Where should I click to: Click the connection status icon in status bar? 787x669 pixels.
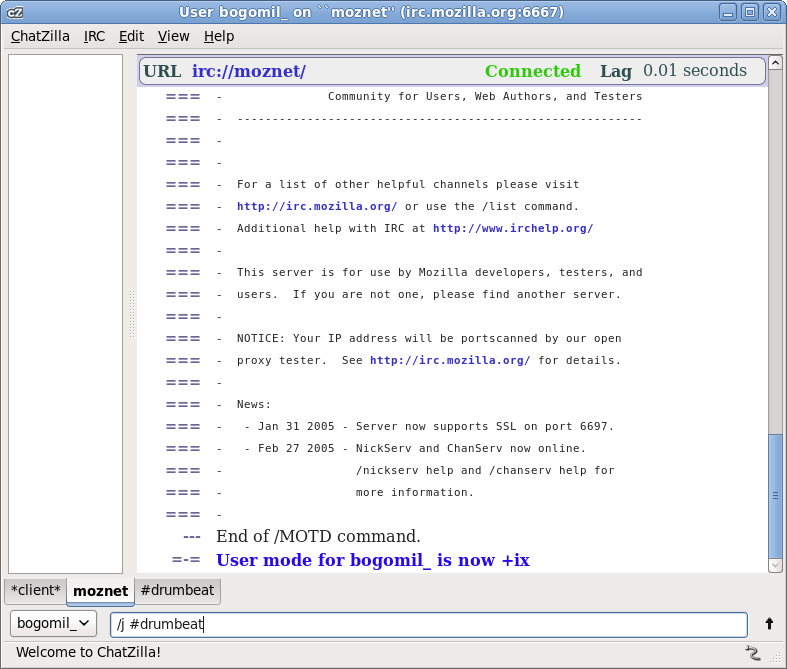click(752, 652)
